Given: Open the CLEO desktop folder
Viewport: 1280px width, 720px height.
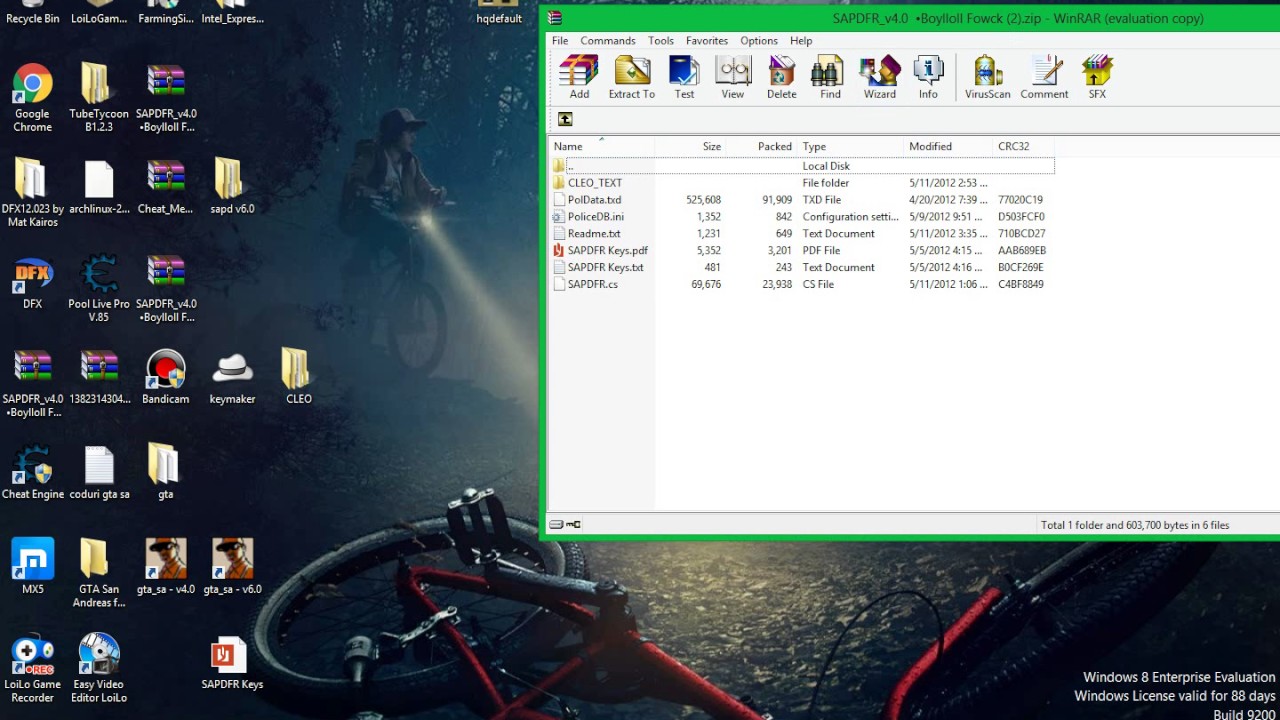Looking at the screenshot, I should (298, 377).
